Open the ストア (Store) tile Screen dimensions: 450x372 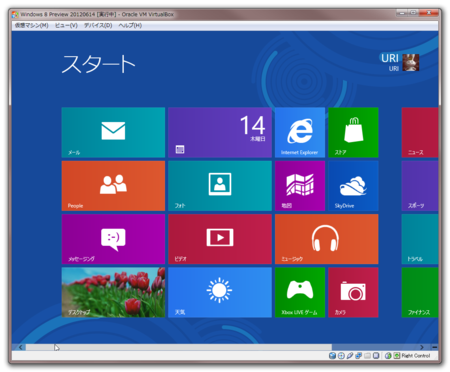pyautogui.click(x=353, y=132)
